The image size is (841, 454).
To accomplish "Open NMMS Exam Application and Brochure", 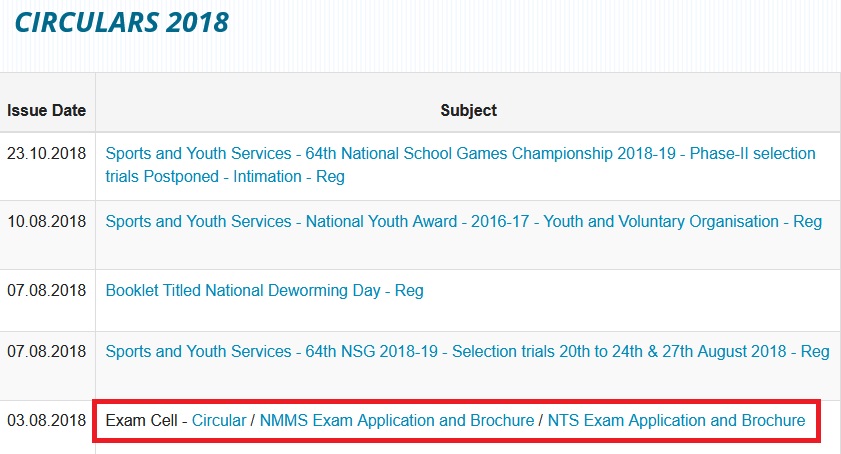I will pyautogui.click(x=396, y=420).
